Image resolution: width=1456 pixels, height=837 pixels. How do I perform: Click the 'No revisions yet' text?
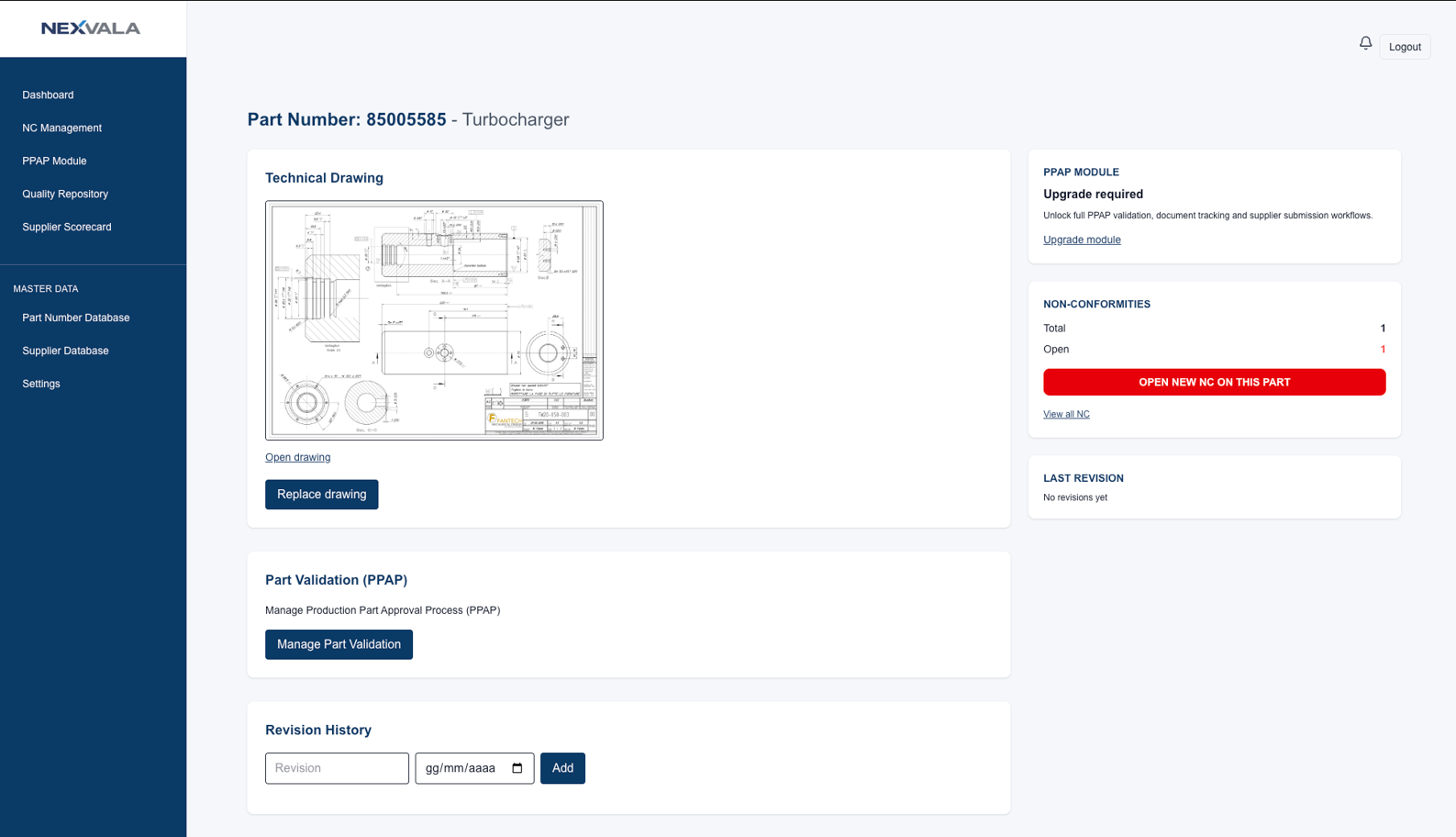click(1075, 497)
